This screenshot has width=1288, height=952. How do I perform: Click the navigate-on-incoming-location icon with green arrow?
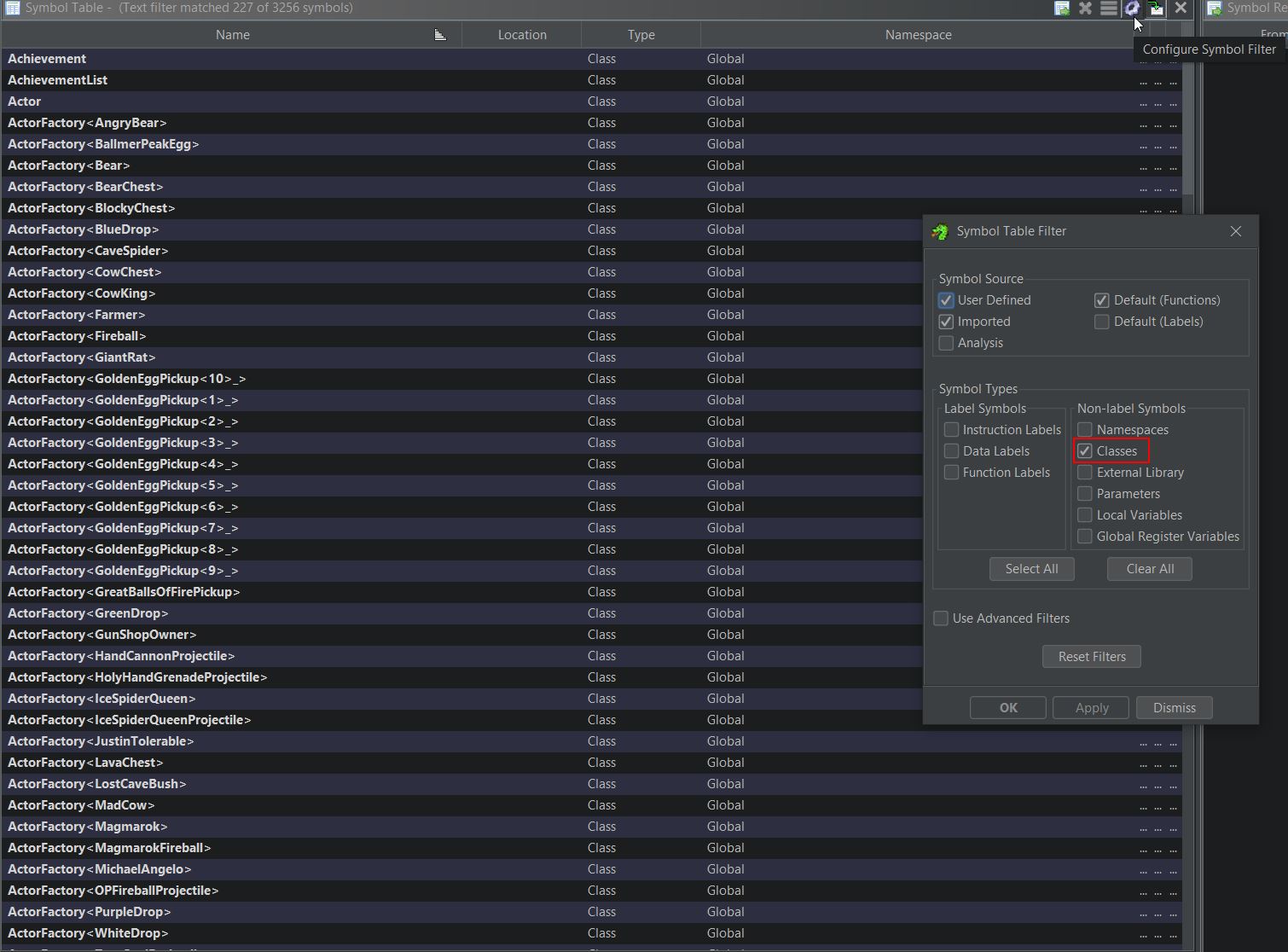click(1156, 8)
